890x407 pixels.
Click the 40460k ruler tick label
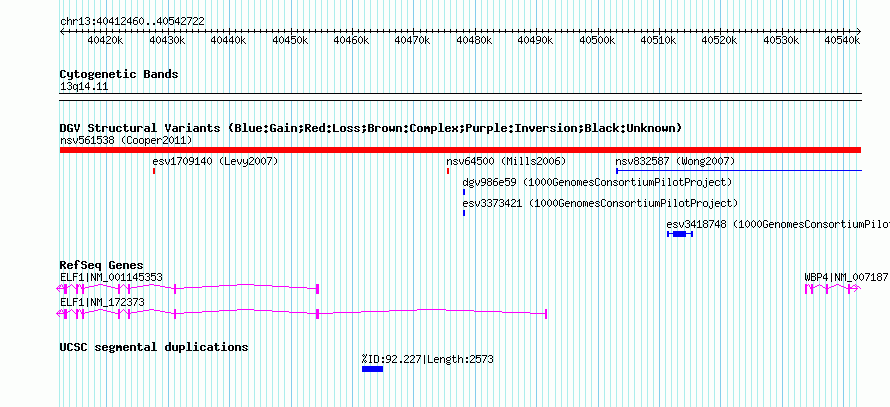[351, 40]
